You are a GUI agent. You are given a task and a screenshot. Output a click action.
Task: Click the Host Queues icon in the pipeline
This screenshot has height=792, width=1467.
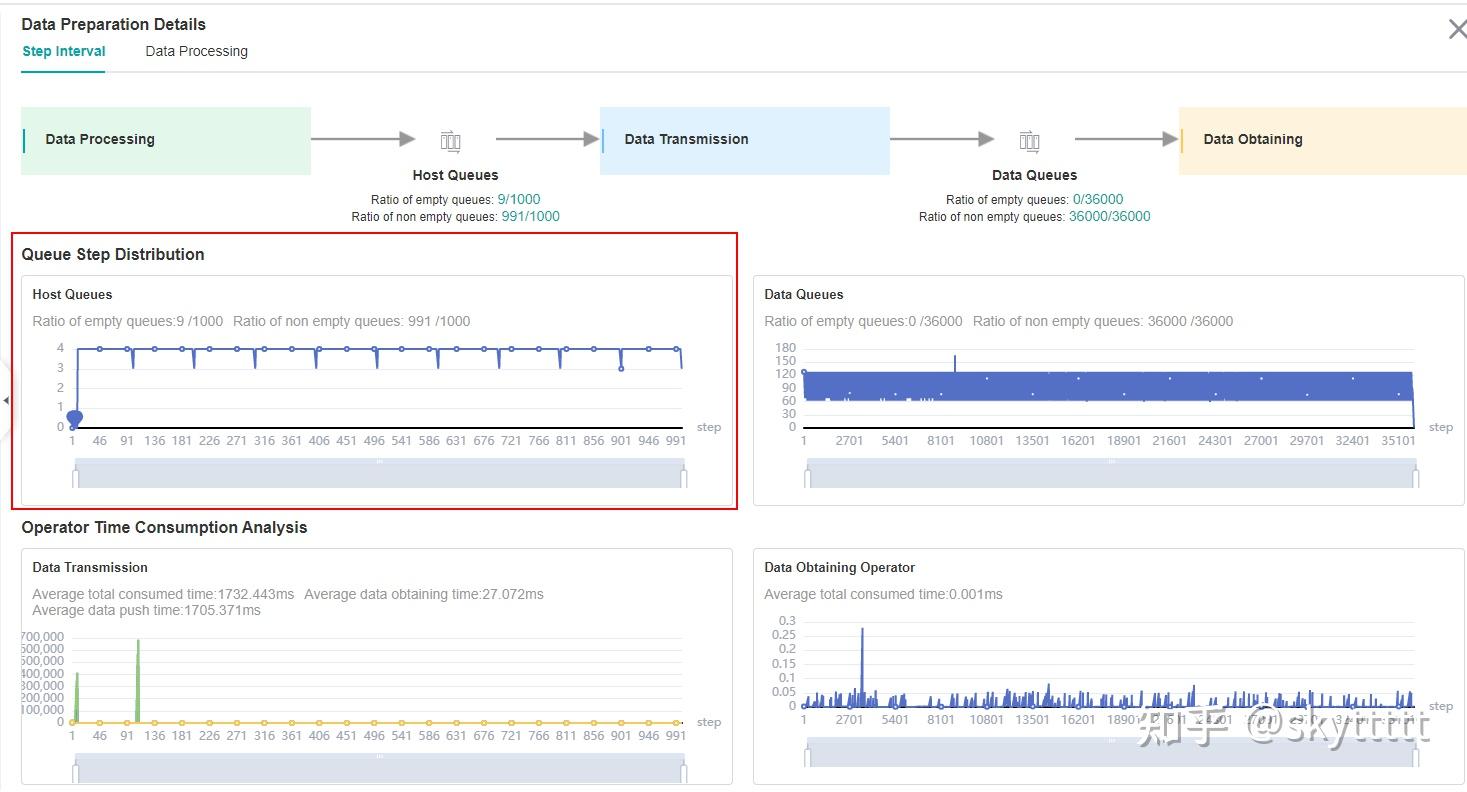450,141
